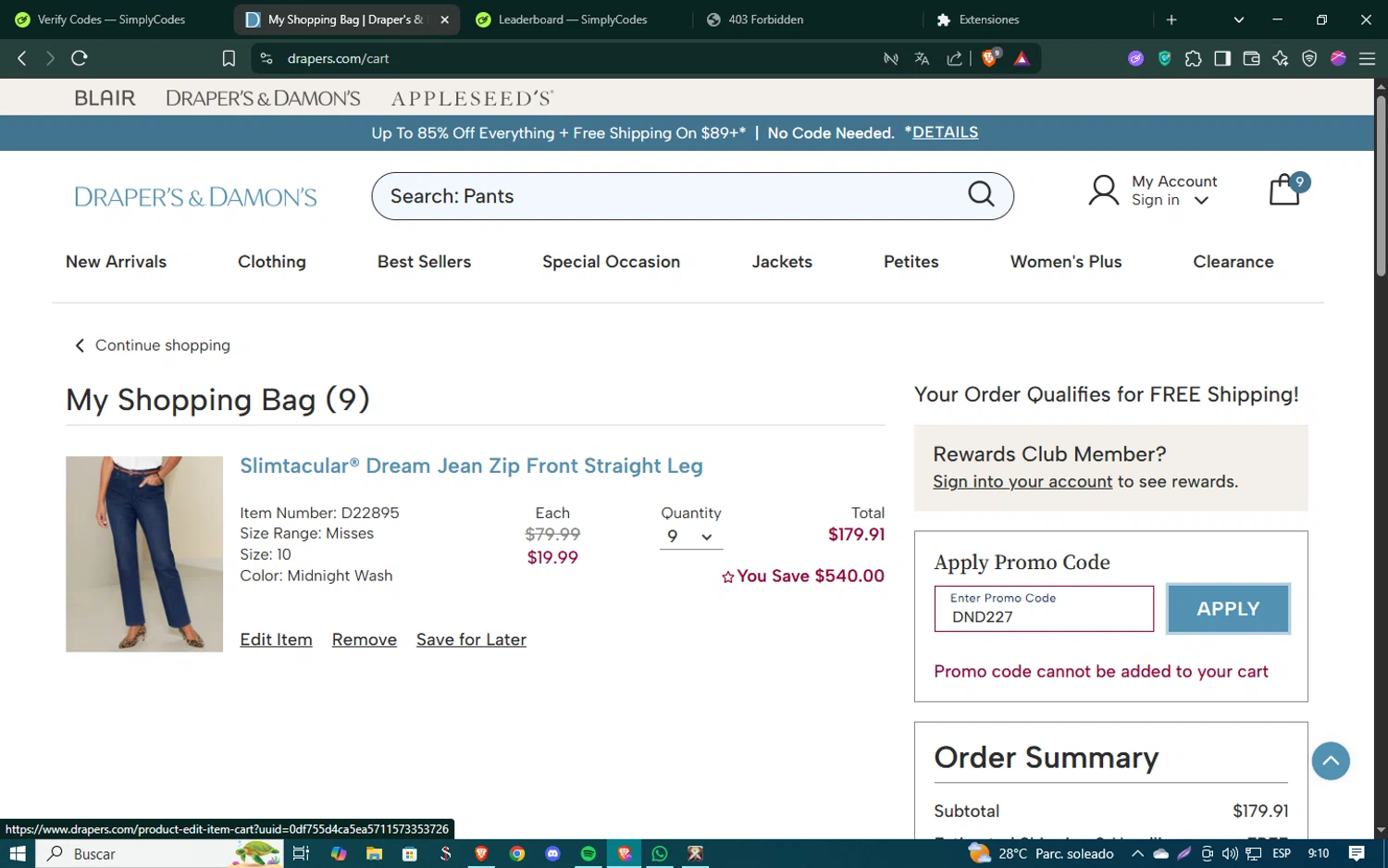Click the Appleseed's brand logo
Image resolution: width=1388 pixels, height=868 pixels.
point(472,98)
